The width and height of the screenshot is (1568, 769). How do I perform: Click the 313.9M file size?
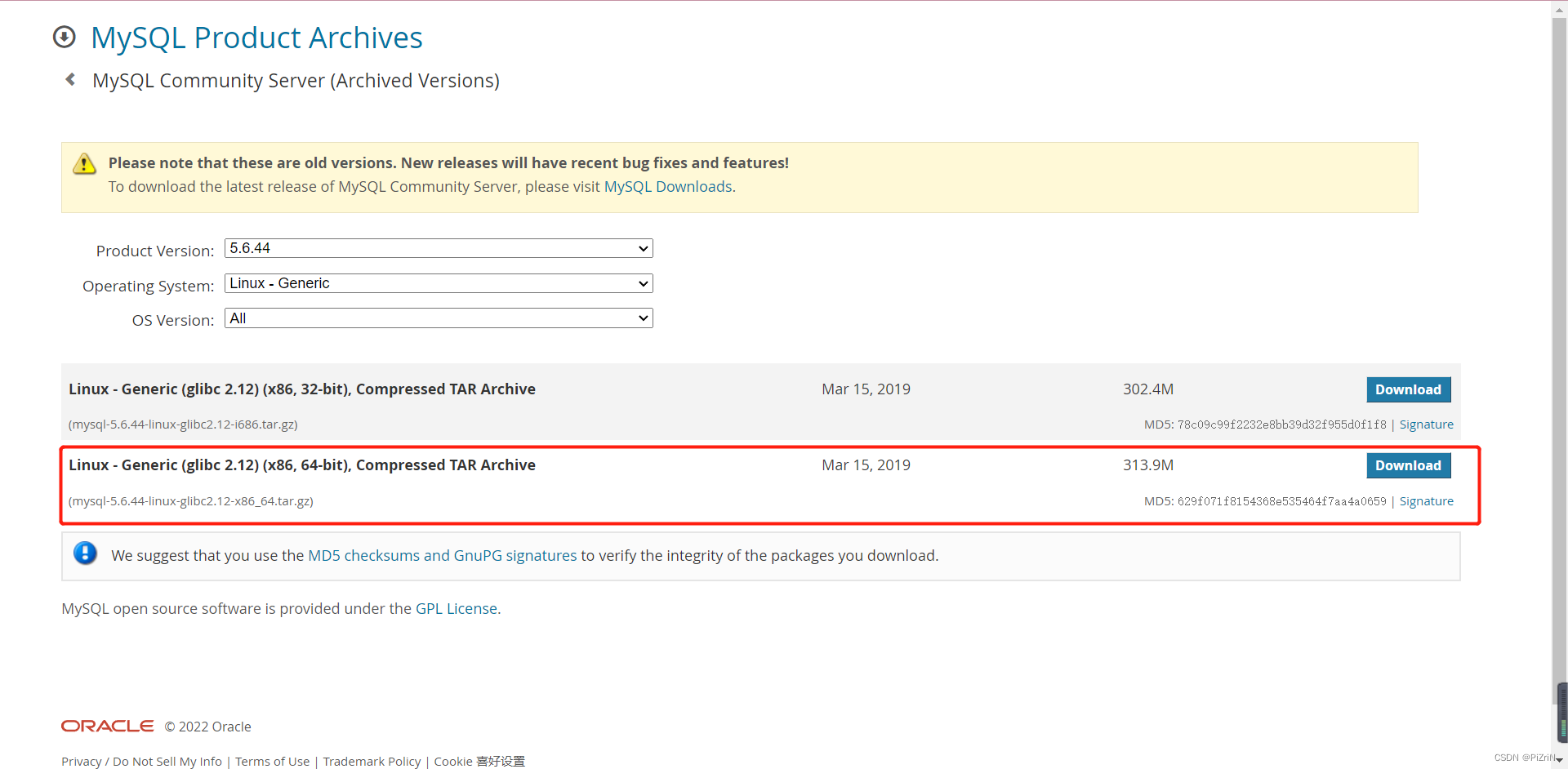(x=1147, y=465)
